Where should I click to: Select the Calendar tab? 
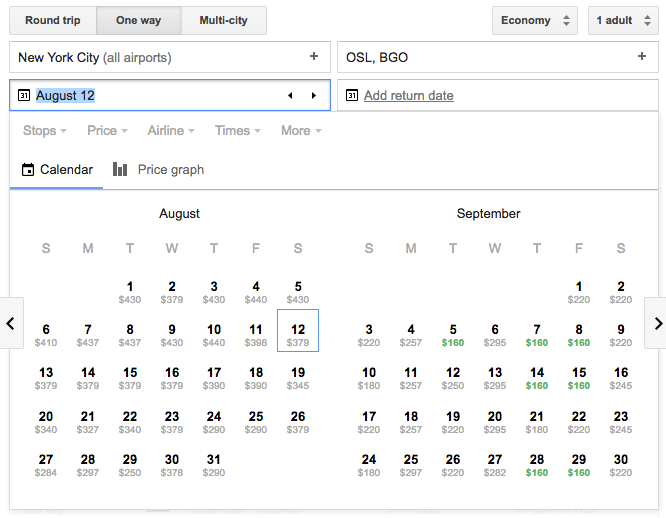(x=57, y=170)
